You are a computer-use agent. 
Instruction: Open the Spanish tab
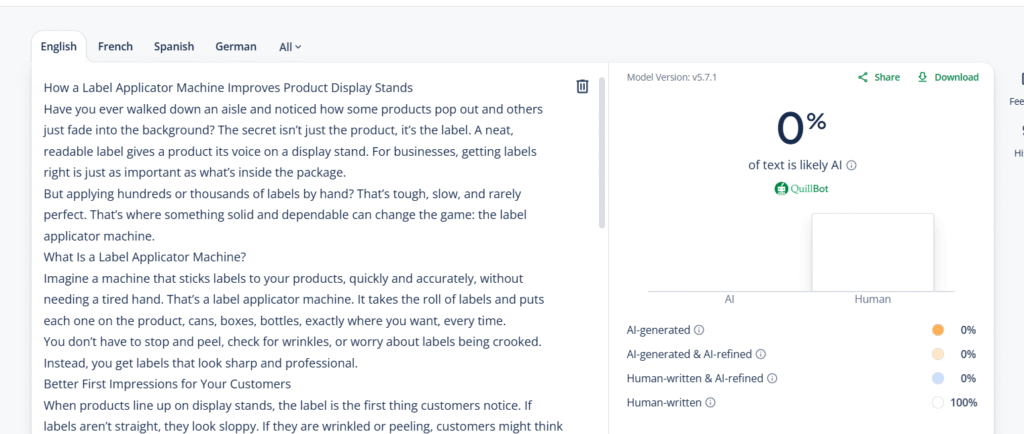[174, 47]
